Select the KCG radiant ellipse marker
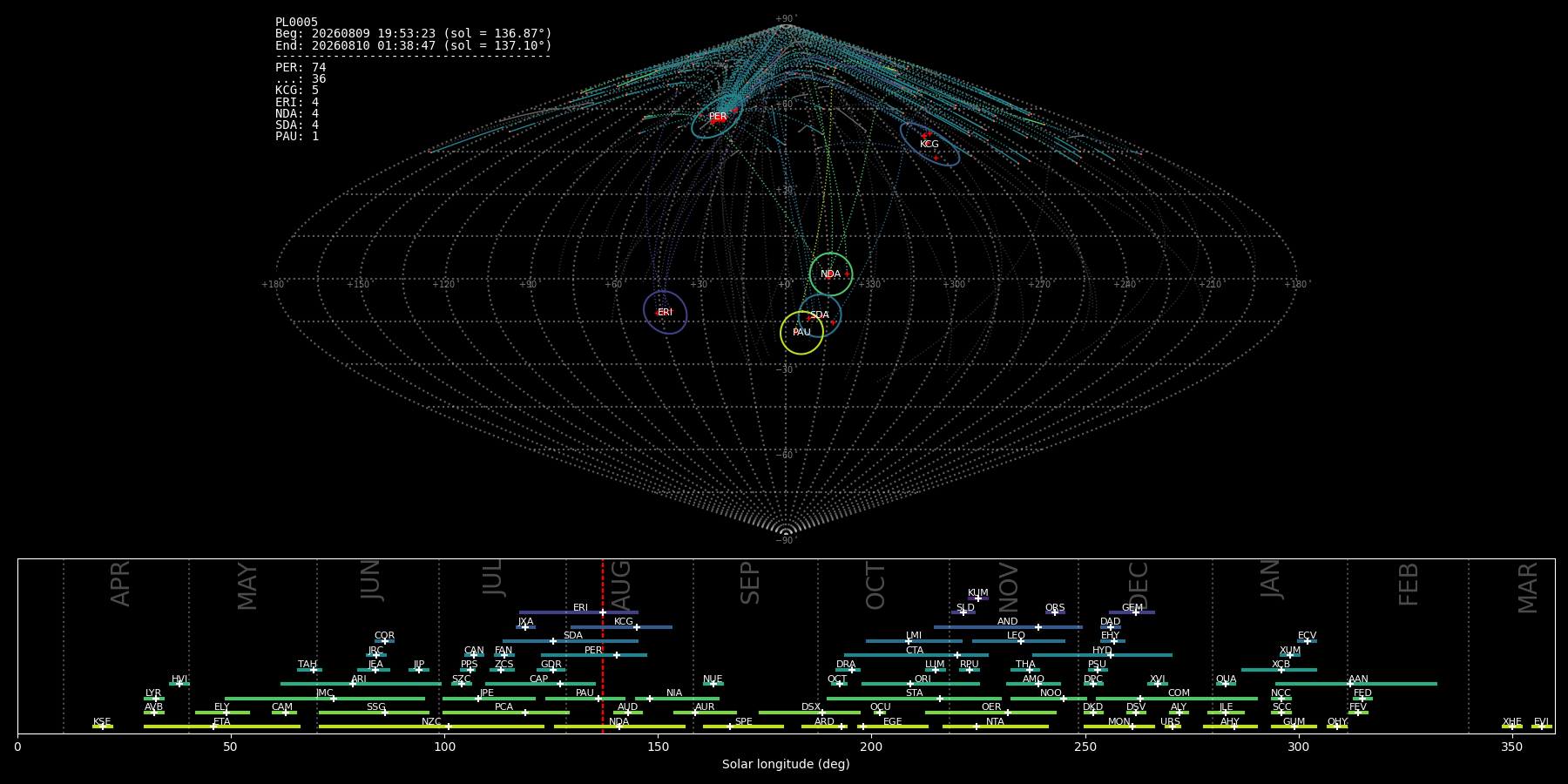 tap(929, 144)
